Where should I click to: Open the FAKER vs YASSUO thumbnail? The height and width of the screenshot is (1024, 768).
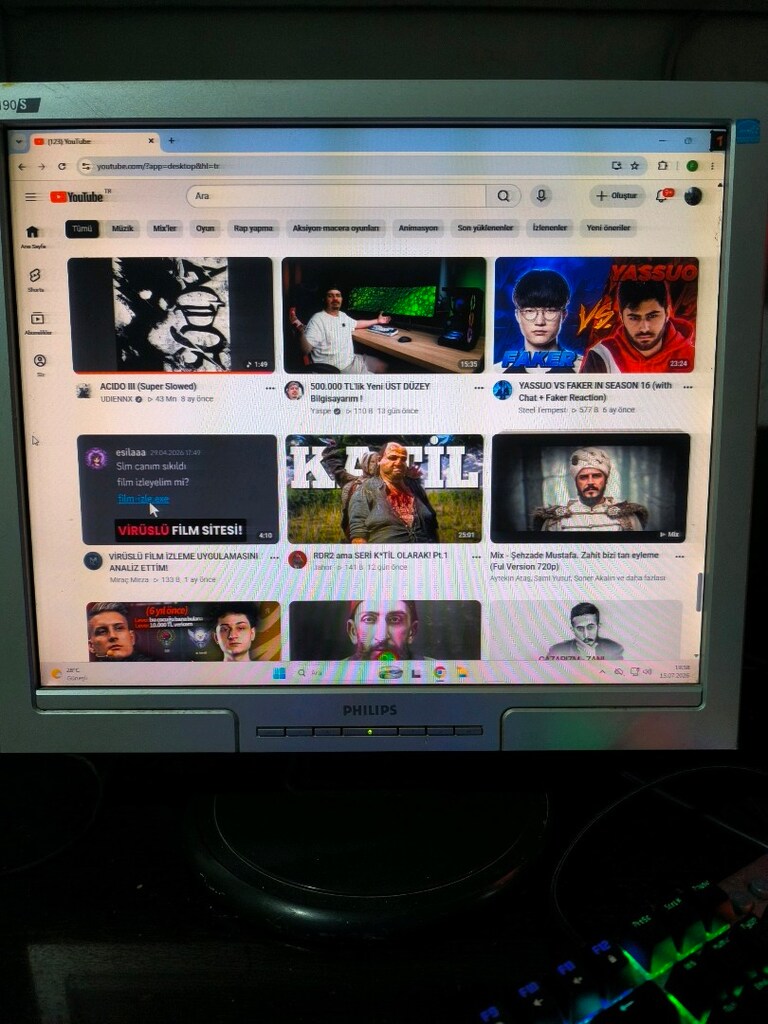(x=596, y=315)
